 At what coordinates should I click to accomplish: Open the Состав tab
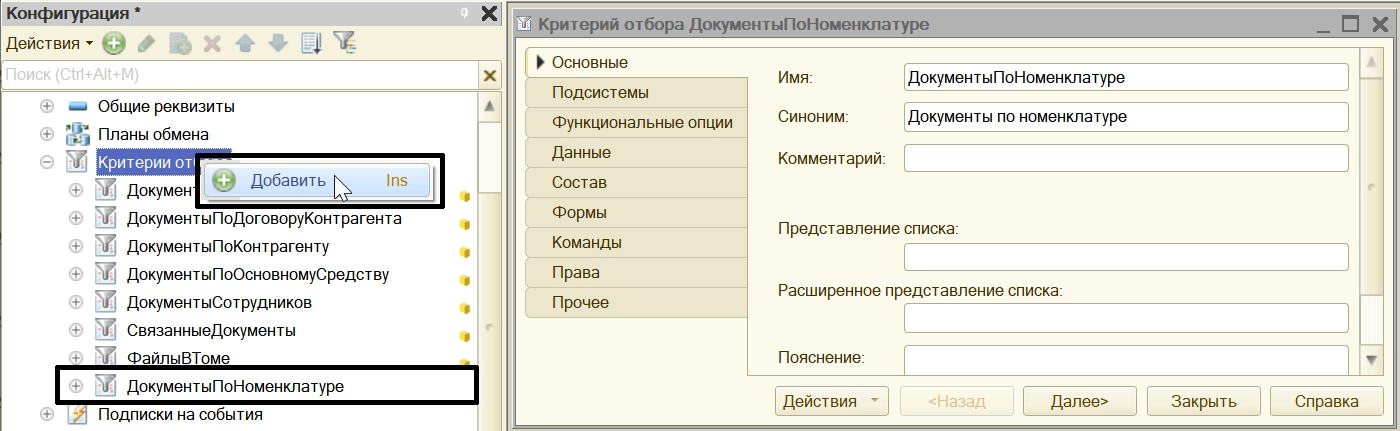tap(636, 183)
